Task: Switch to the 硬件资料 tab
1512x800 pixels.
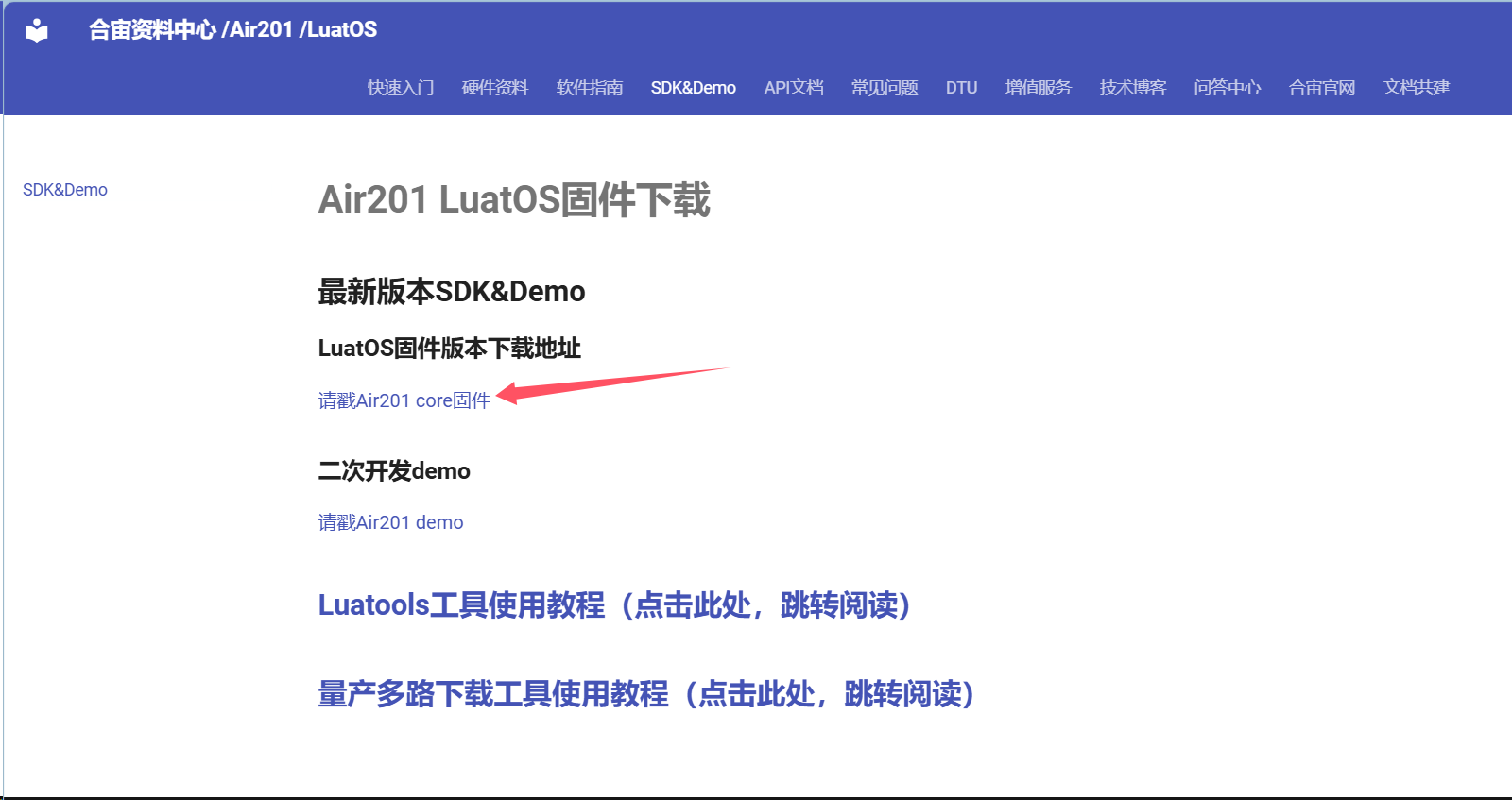Action: point(495,88)
